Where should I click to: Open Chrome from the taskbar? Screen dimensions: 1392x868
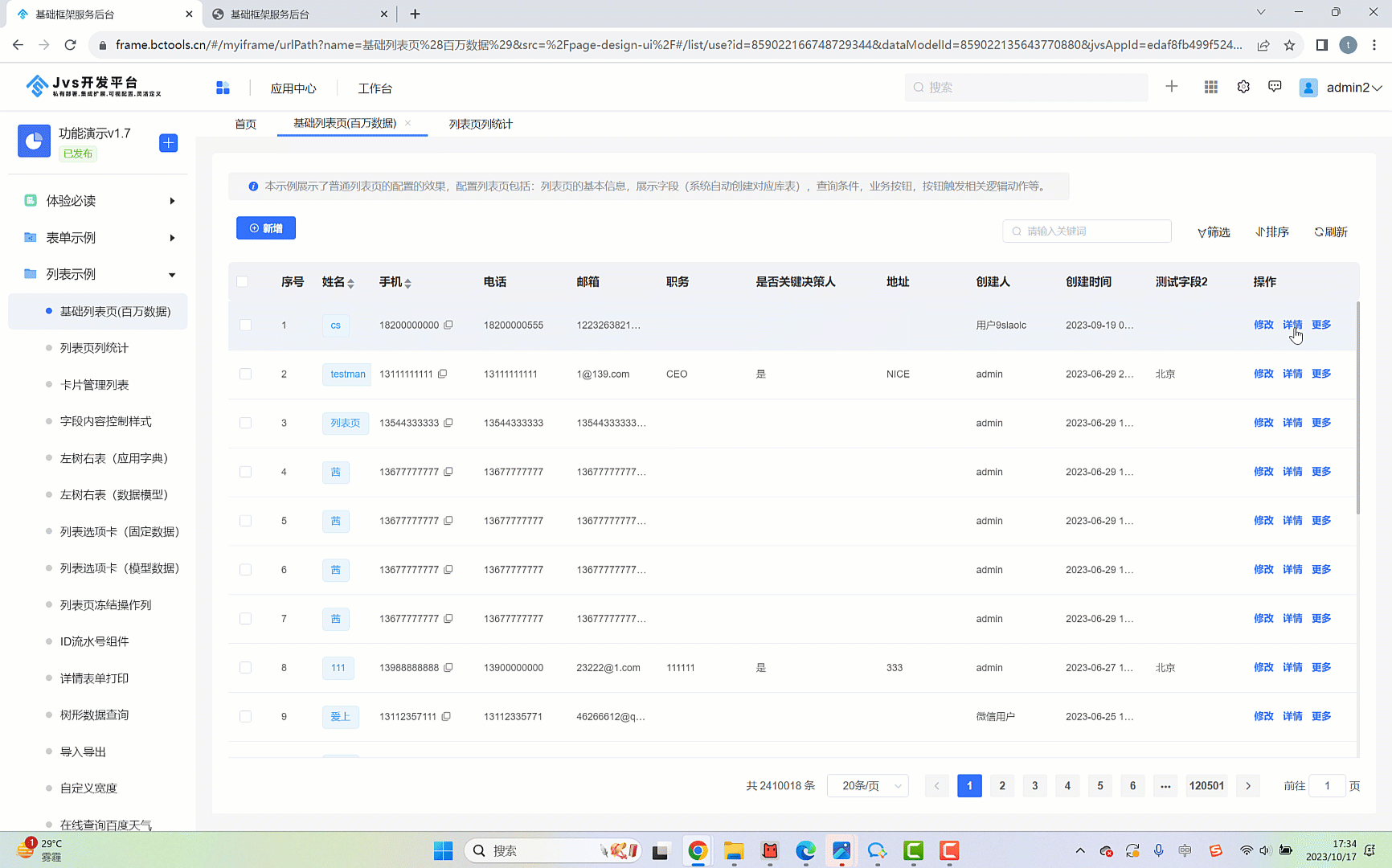[698, 850]
